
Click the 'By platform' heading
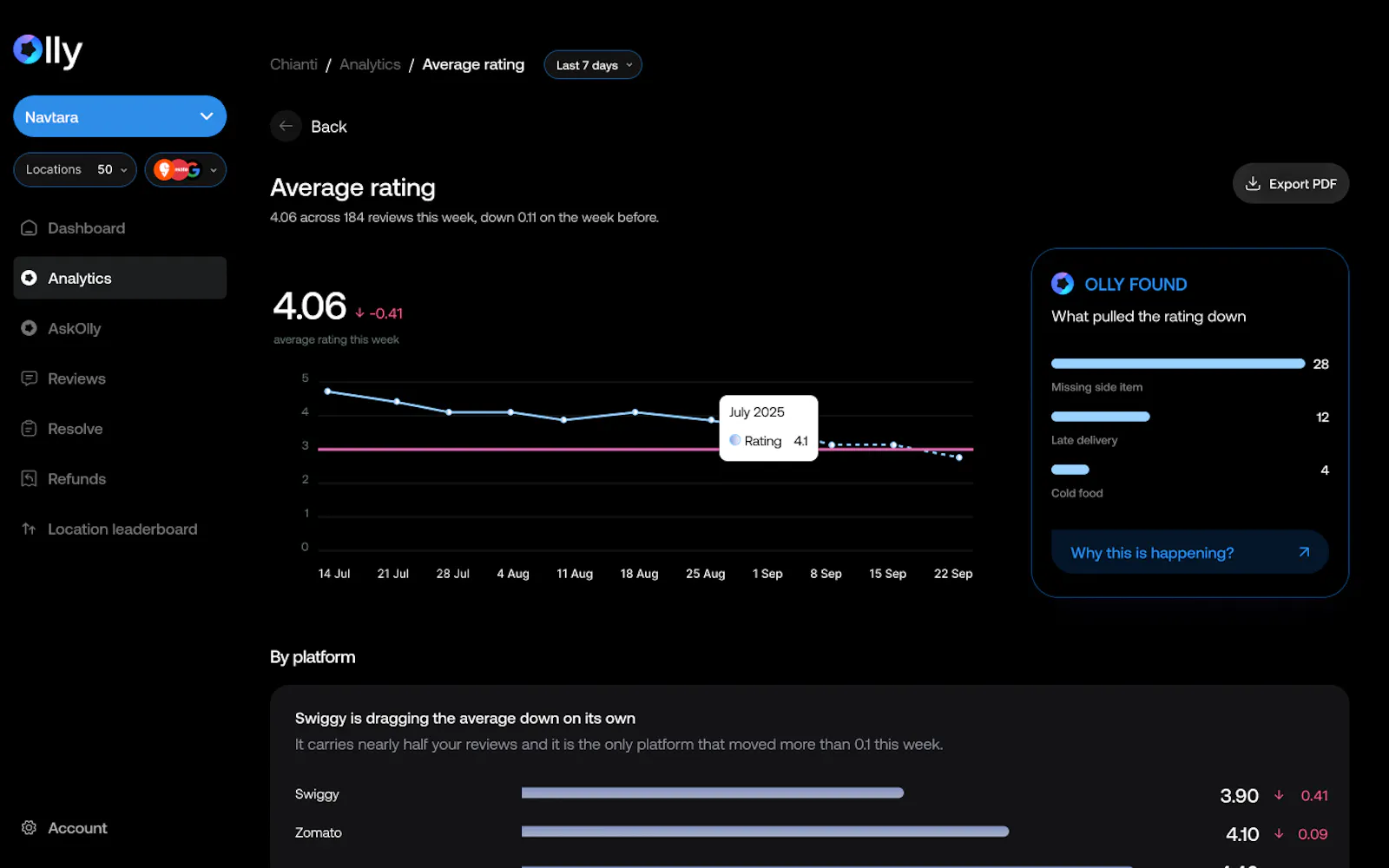tap(313, 657)
